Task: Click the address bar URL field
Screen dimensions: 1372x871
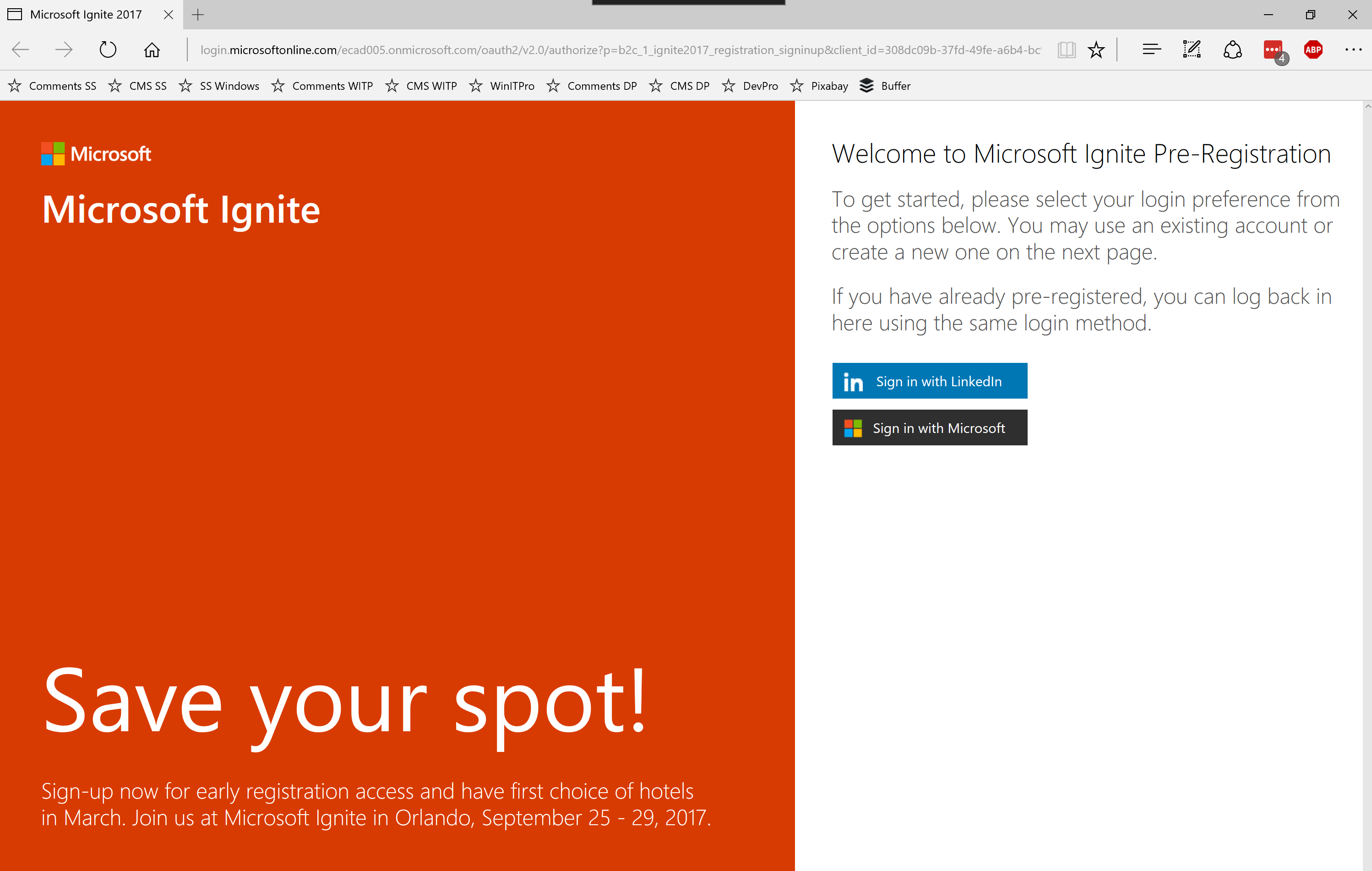Action: point(620,49)
